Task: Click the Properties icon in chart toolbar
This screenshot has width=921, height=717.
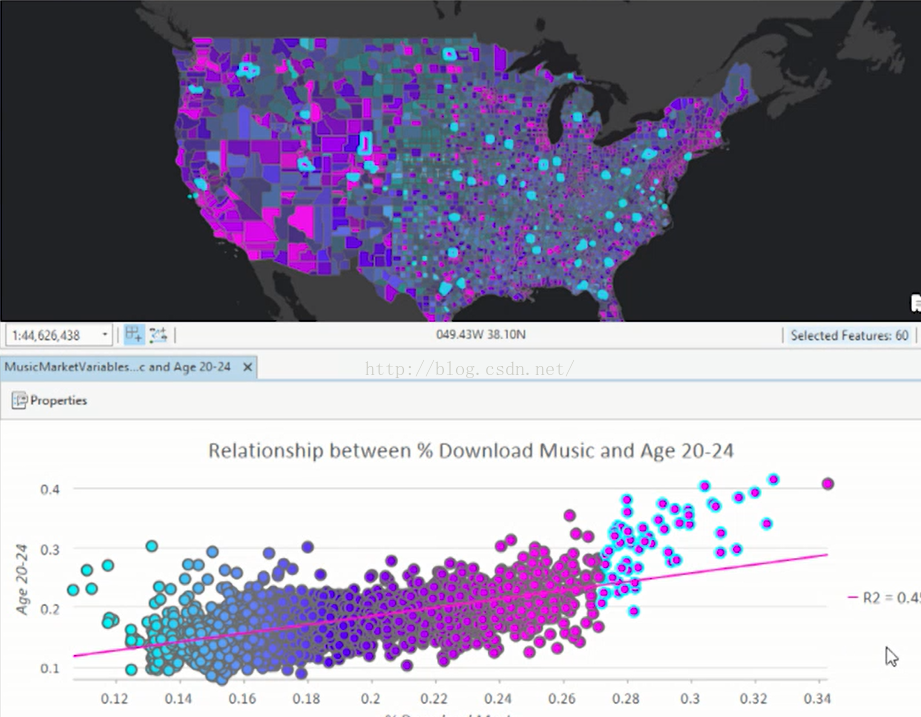Action: pos(19,400)
